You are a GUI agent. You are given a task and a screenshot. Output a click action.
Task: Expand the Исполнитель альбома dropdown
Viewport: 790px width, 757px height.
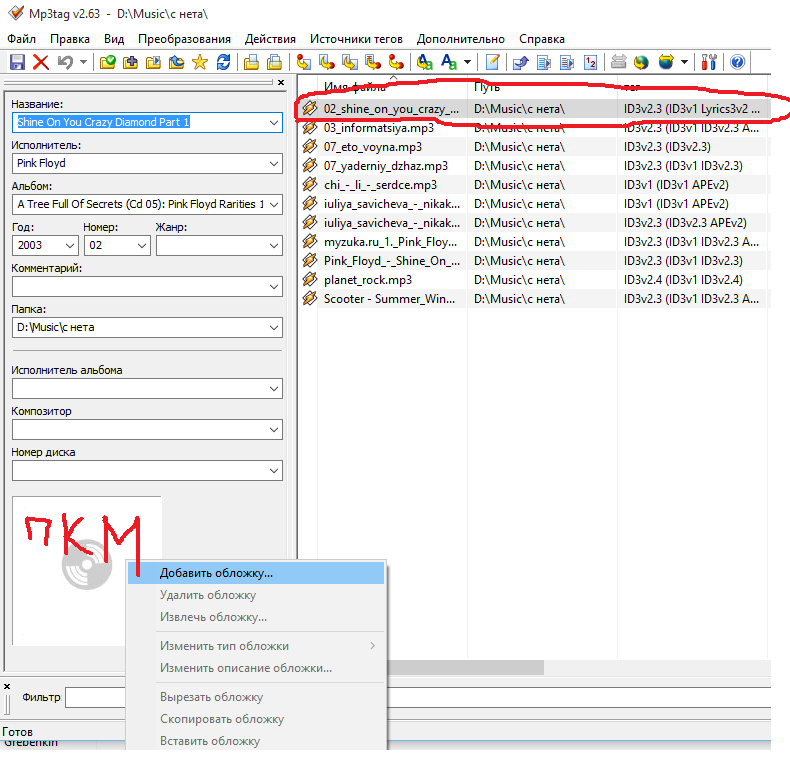click(x=274, y=389)
